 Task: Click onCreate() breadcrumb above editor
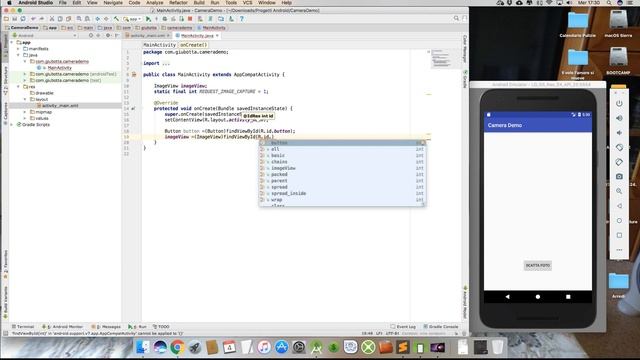[x=193, y=45]
